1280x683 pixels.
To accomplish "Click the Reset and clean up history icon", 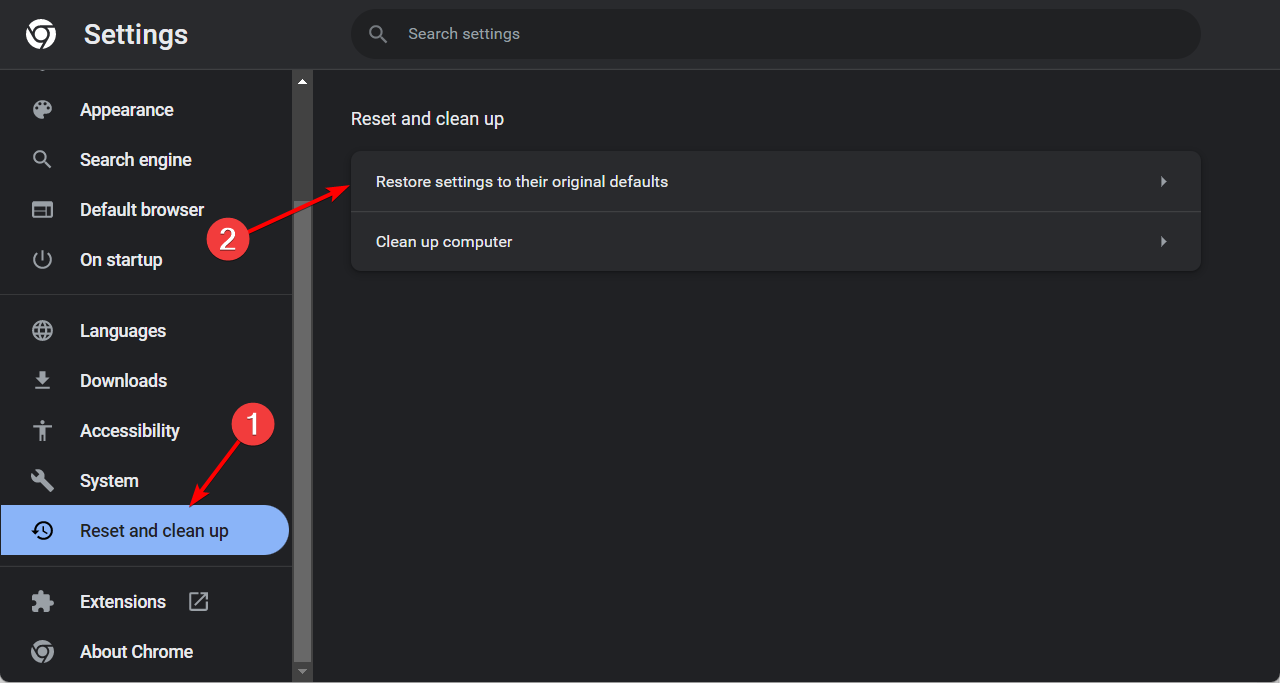I will click(42, 531).
